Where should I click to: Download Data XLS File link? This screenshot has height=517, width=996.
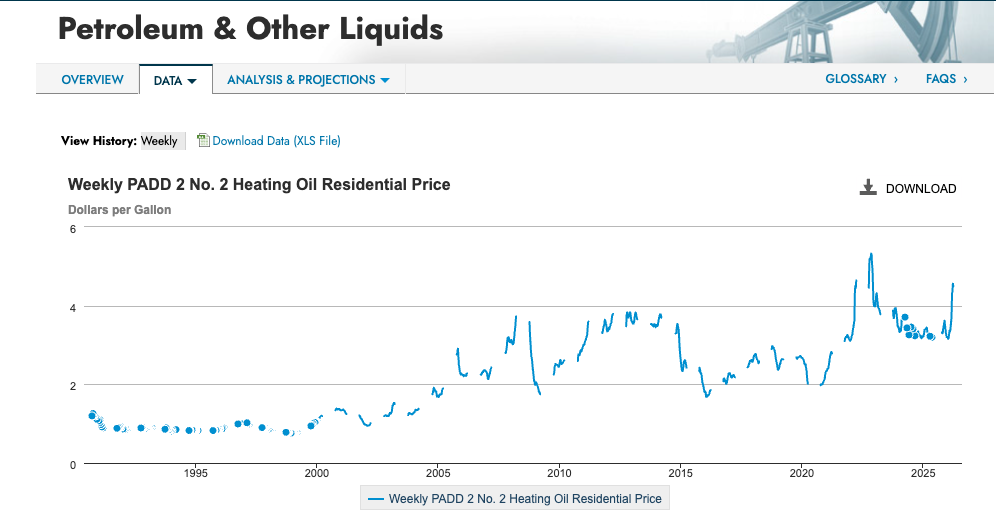tap(276, 141)
